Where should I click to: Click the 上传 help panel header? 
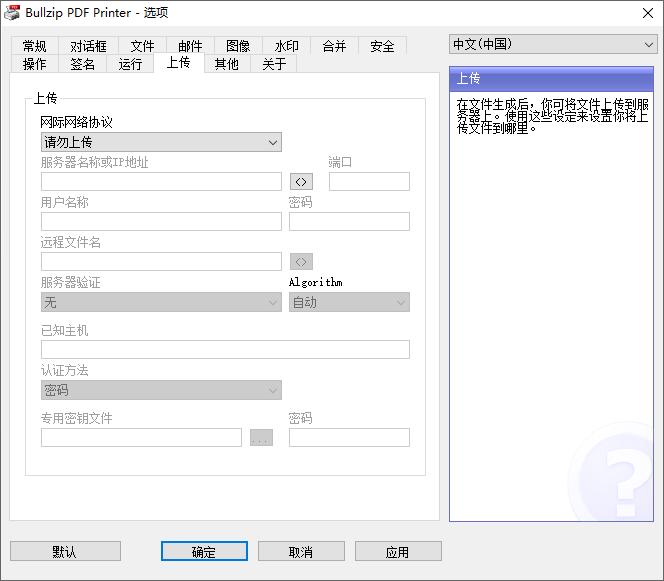click(551, 78)
